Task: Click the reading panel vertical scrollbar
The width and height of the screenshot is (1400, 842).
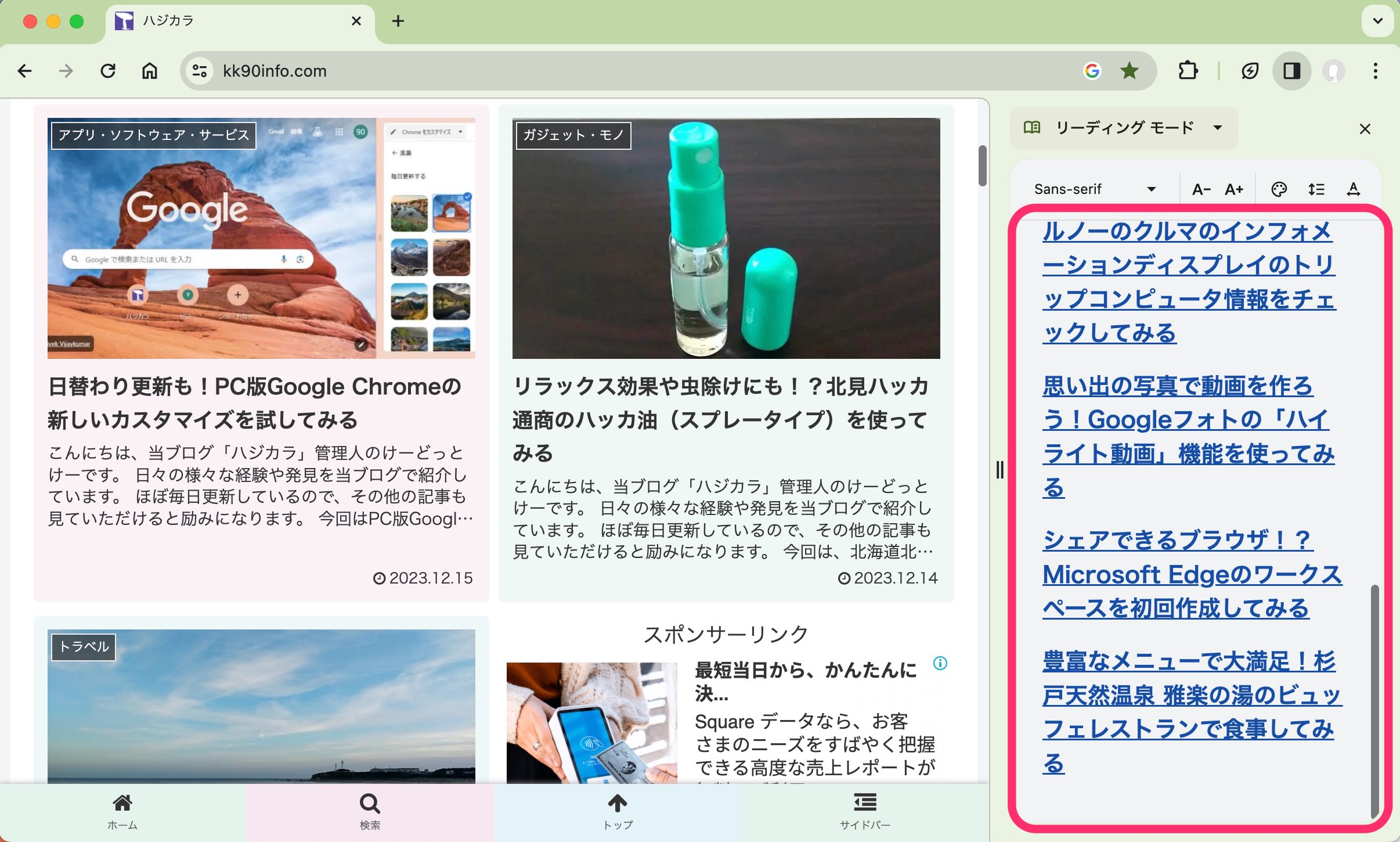Action: coord(1374,701)
